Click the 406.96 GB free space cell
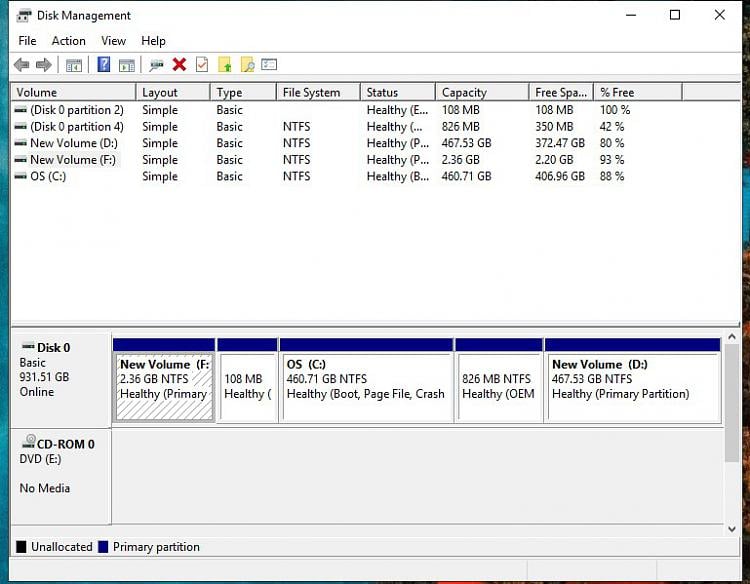Image resolution: width=750 pixels, height=584 pixels. coord(560,176)
